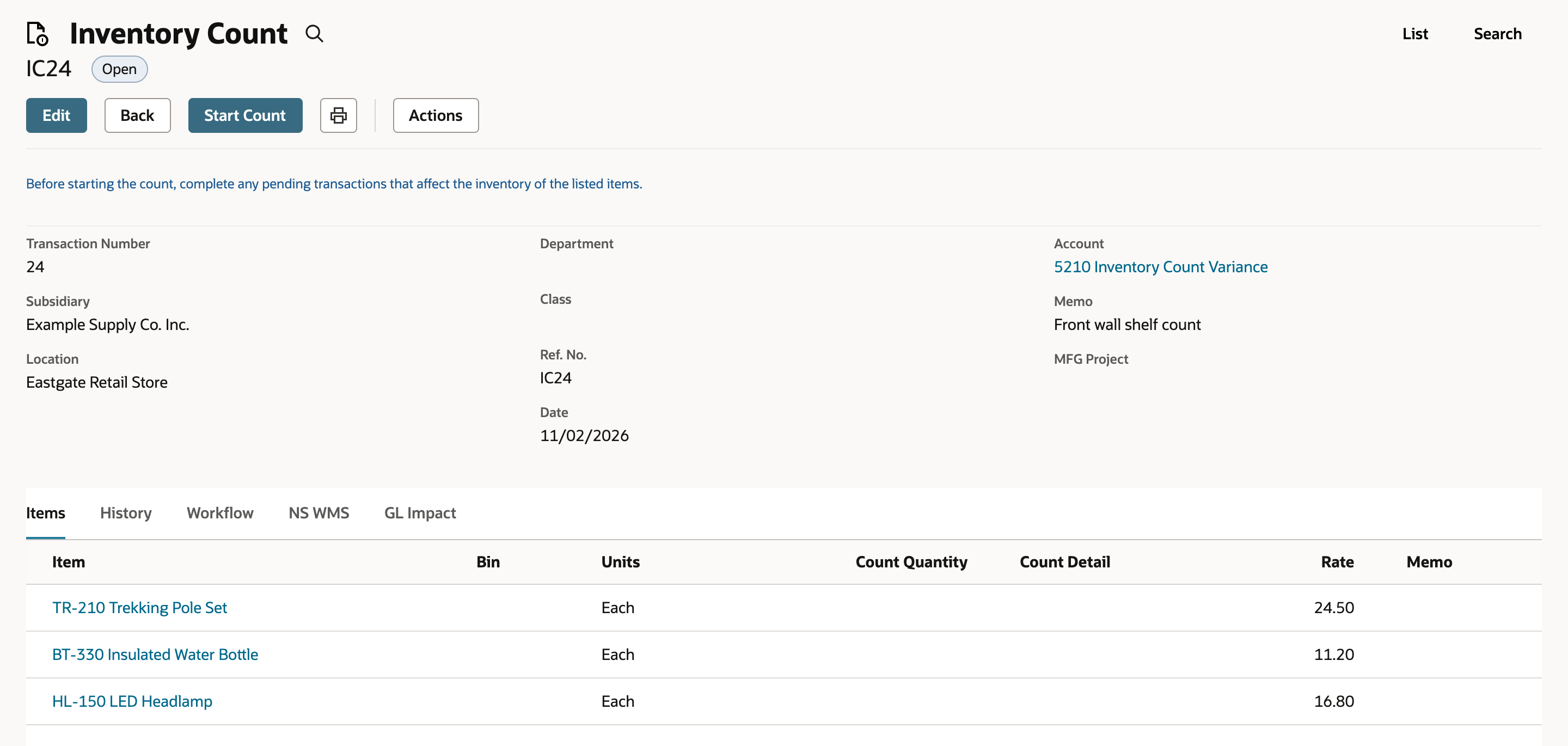Click the Inventory Count record icon
This screenshot has width=1568, height=746.
(37, 34)
